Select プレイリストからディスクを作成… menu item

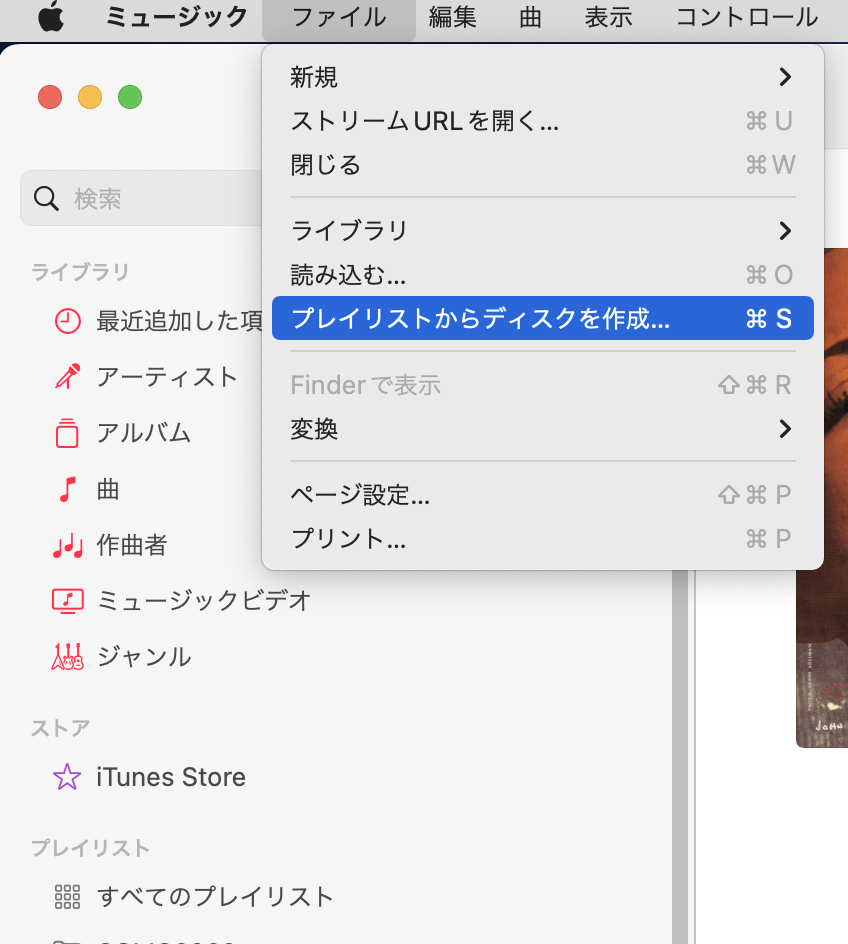tap(543, 318)
